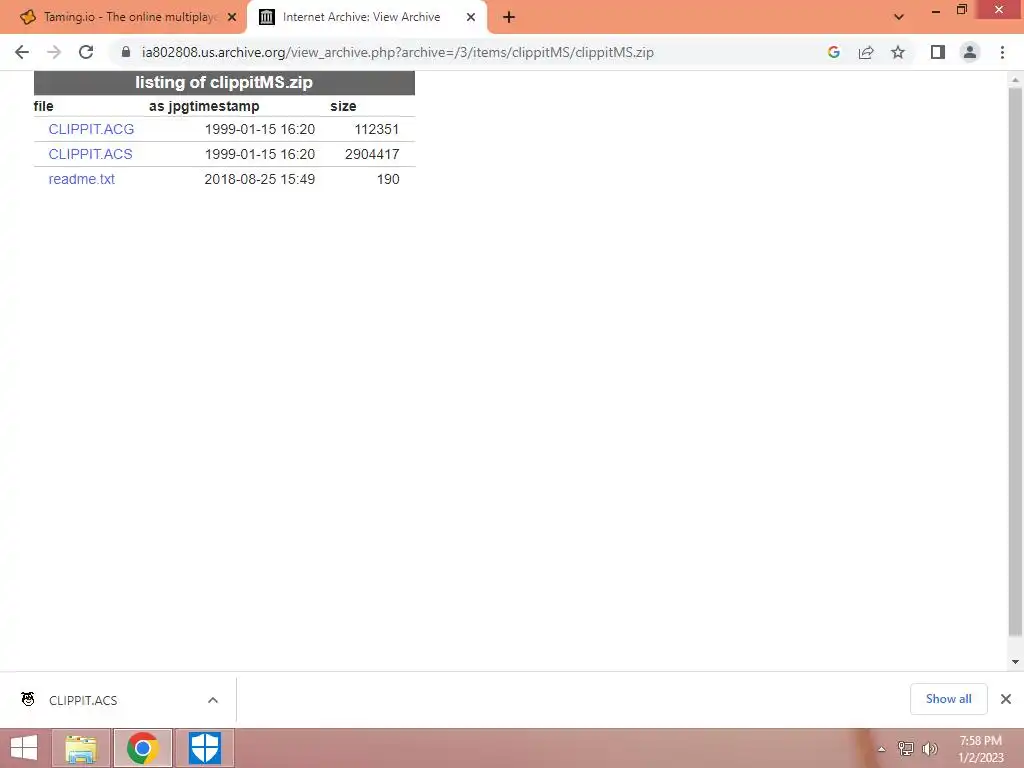1024x768 pixels.
Task: Click scrollbar down arrow
Action: point(1015,662)
